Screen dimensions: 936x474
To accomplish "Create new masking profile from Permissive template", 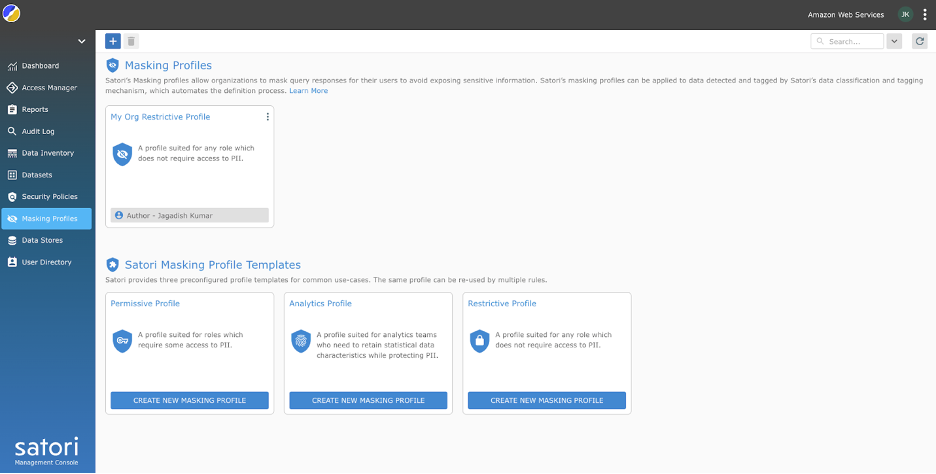I will point(190,401).
